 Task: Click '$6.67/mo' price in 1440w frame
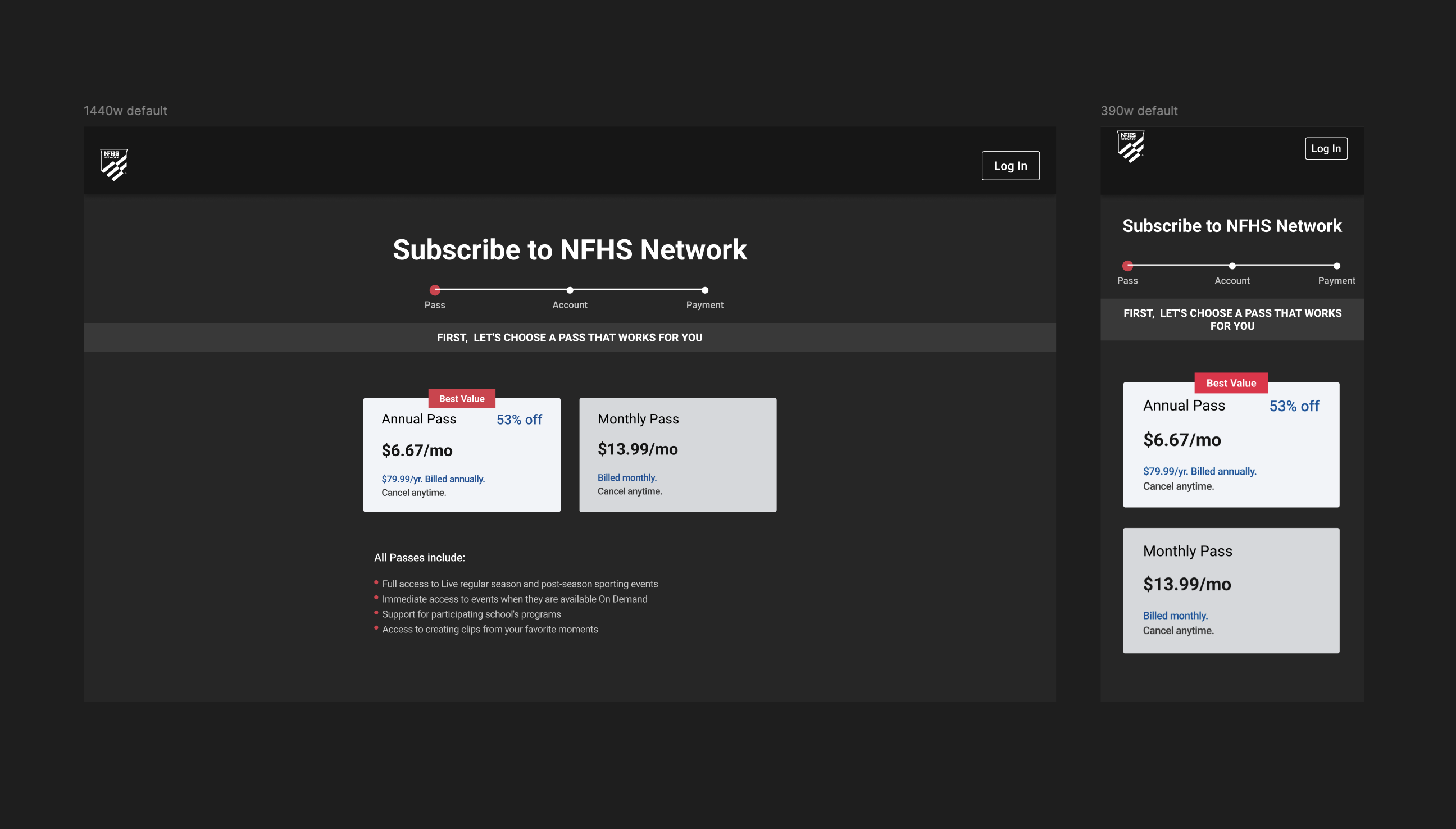(x=417, y=450)
